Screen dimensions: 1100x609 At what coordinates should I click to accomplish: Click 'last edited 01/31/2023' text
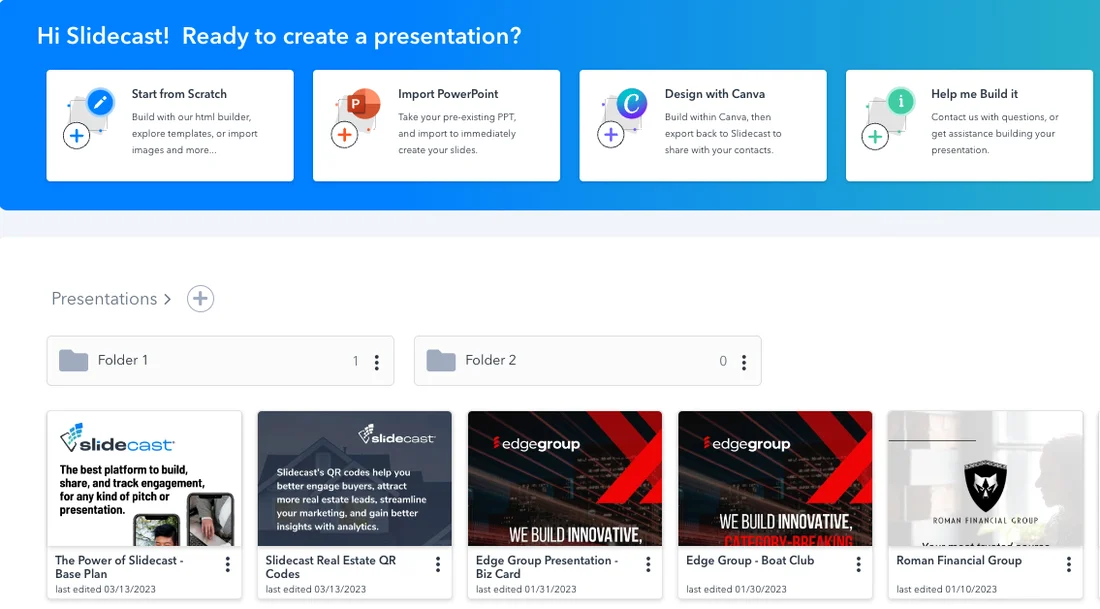pyautogui.click(x=526, y=589)
